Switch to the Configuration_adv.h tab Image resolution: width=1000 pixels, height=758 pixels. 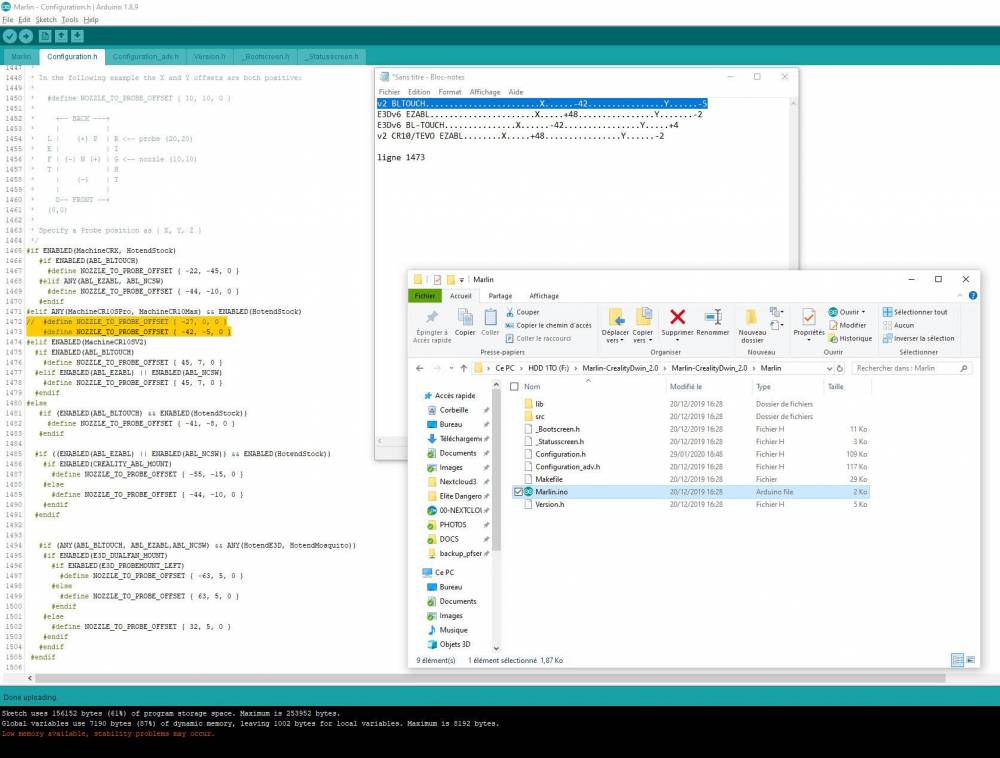[x=145, y=57]
